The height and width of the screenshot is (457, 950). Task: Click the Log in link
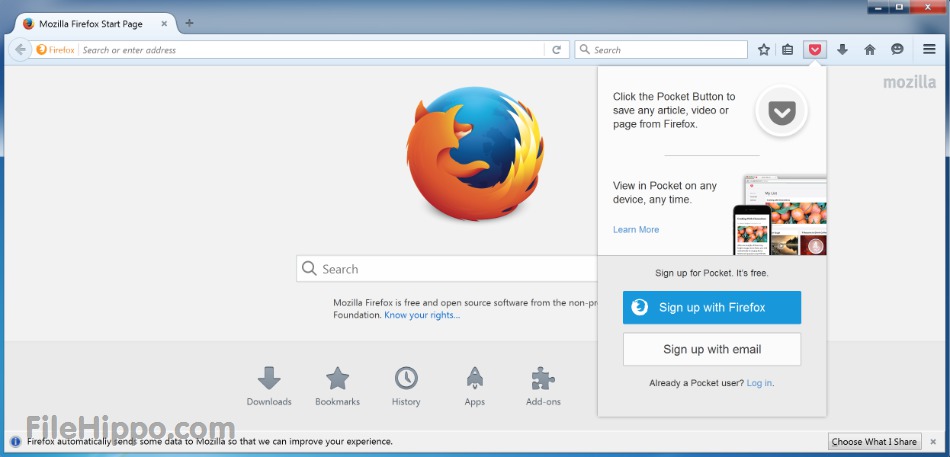759,383
